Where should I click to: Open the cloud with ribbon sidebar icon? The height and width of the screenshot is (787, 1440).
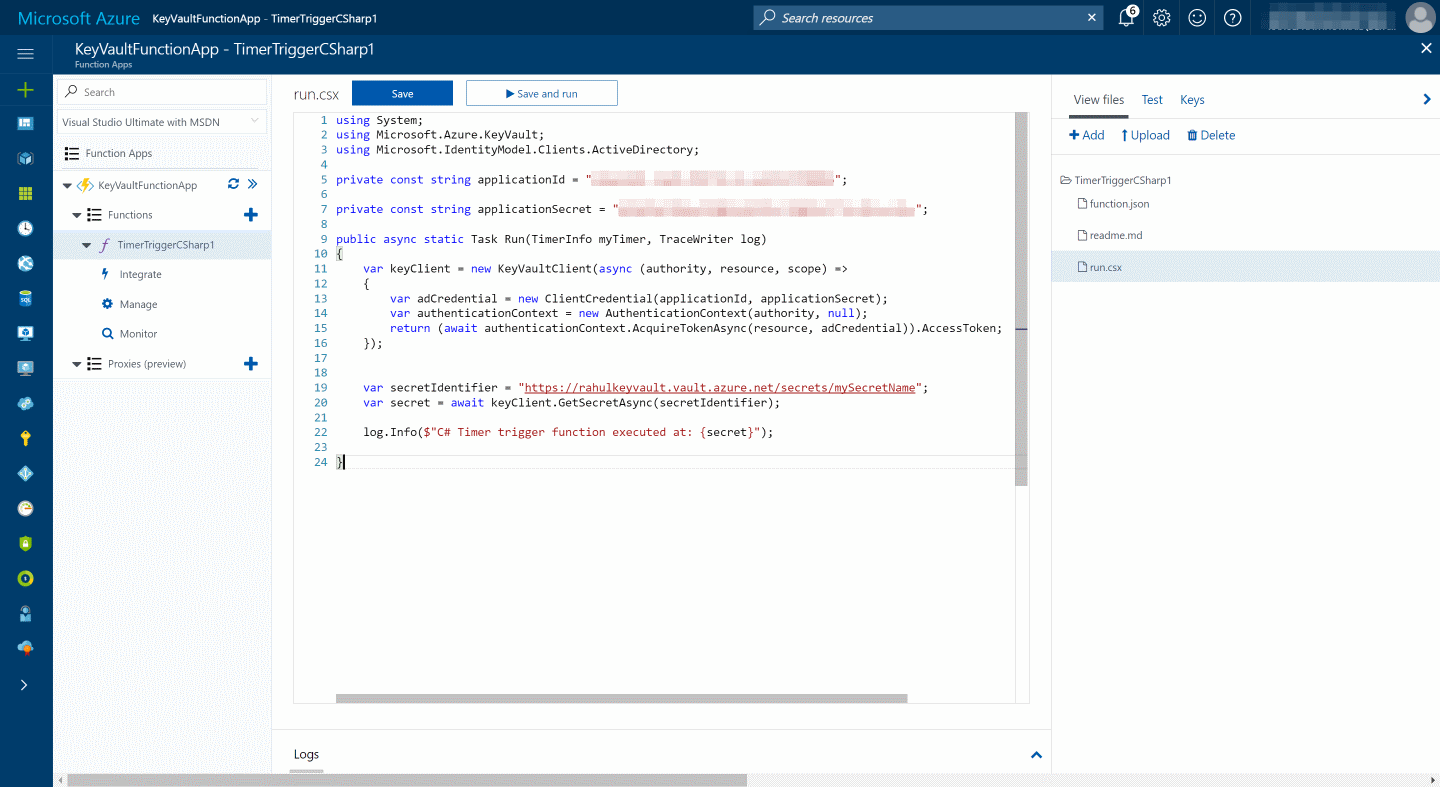pyautogui.click(x=25, y=648)
